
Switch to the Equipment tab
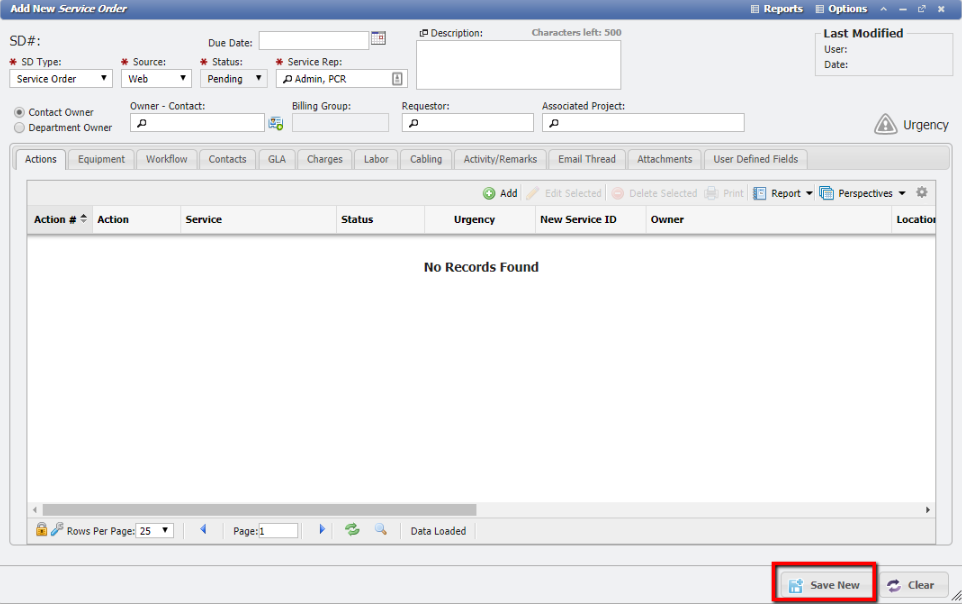point(102,159)
